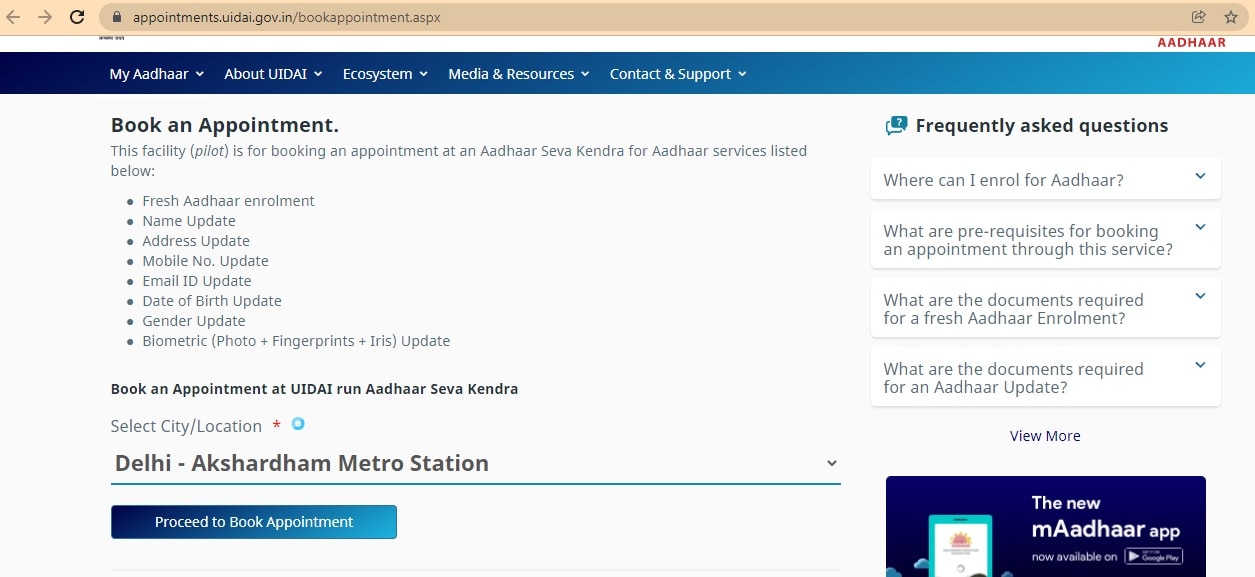This screenshot has width=1255, height=577.
Task: Expand 'Where can I enrol for Aadhaar?' question
Action: [x=1045, y=180]
